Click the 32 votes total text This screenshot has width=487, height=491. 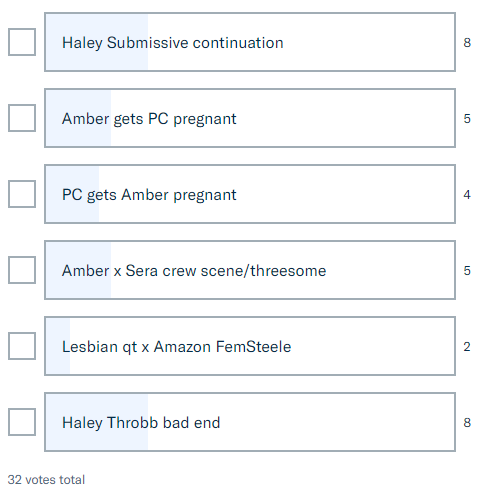[46, 480]
